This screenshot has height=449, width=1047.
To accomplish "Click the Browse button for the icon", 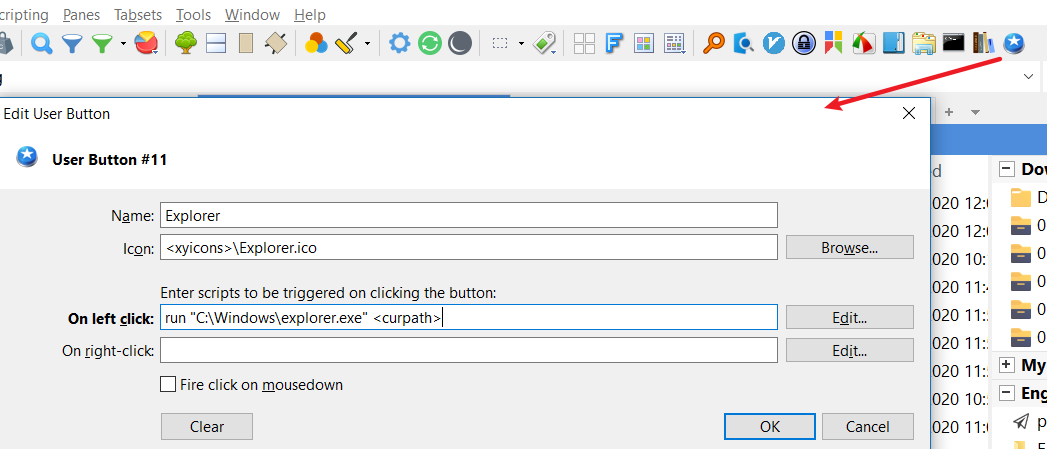I will (x=849, y=247).
